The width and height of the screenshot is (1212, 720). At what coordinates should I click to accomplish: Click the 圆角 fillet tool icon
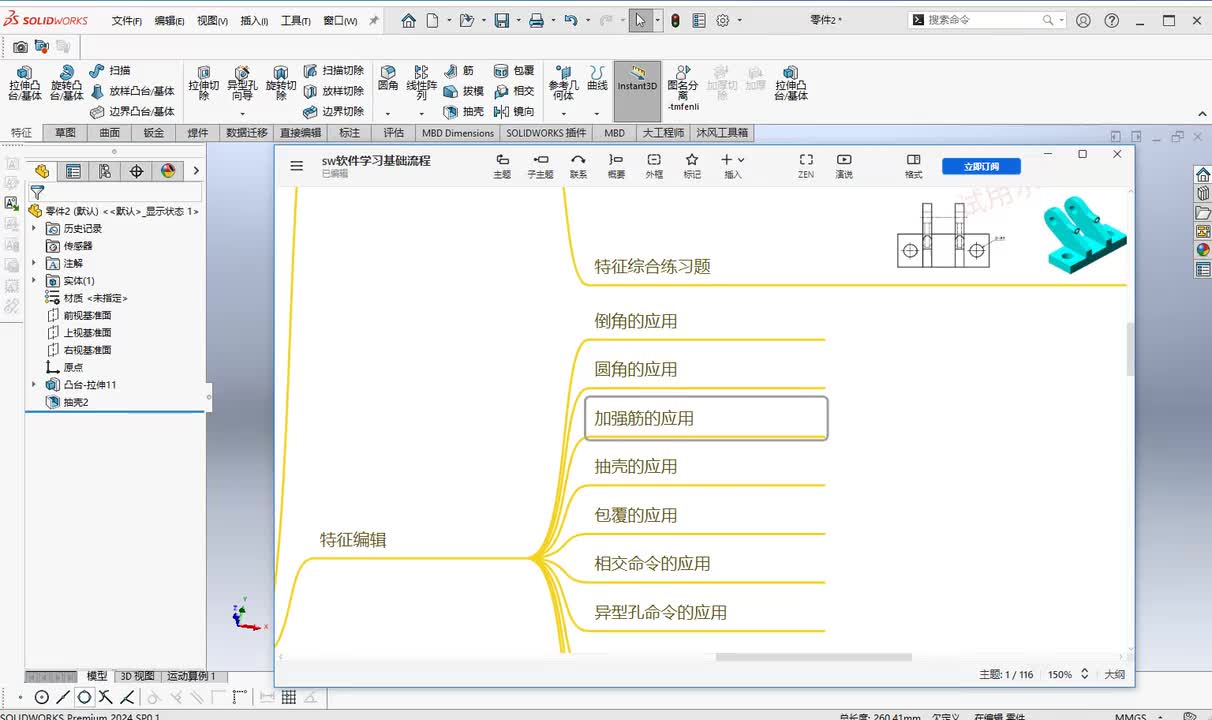(388, 78)
